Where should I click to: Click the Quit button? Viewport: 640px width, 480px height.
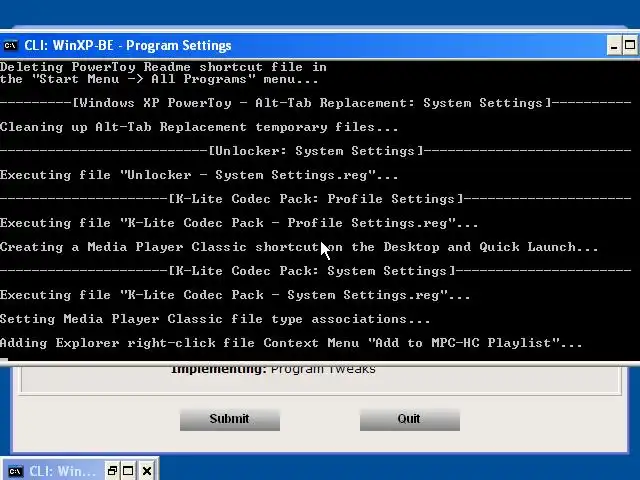410,420
